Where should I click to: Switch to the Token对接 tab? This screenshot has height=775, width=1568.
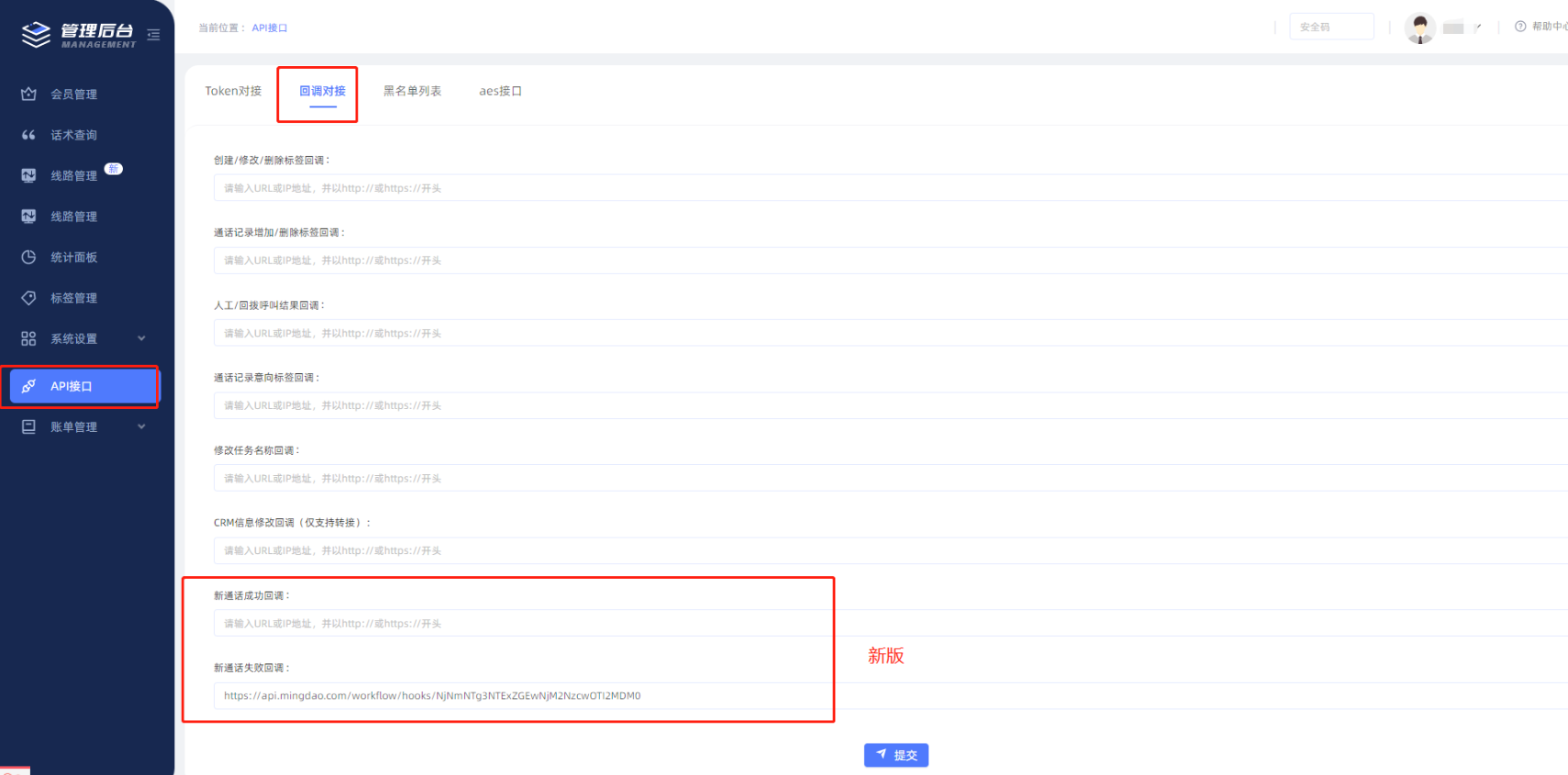233,91
